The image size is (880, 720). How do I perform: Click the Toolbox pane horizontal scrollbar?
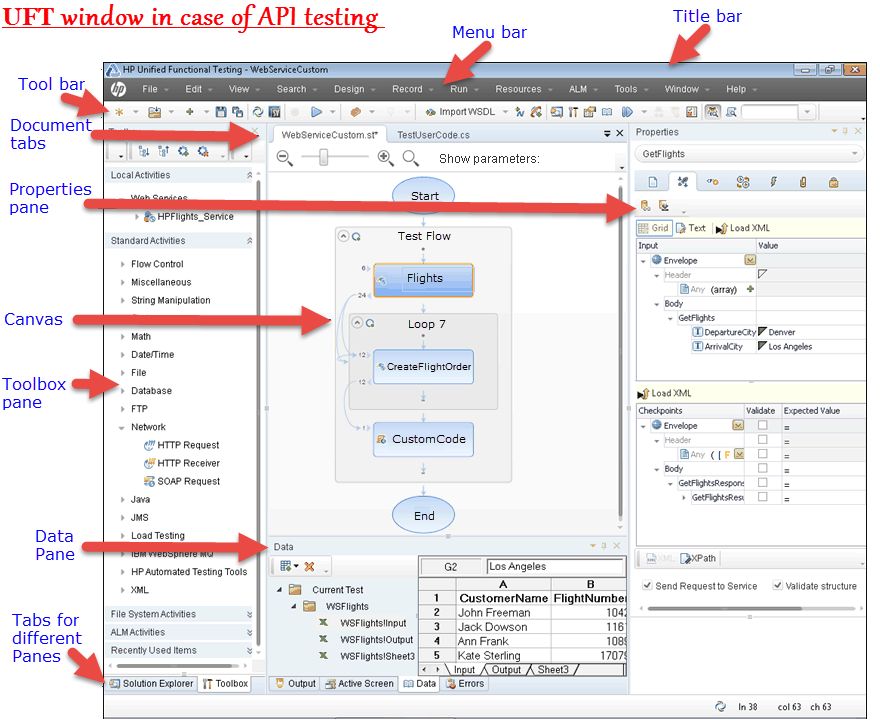pos(177,666)
